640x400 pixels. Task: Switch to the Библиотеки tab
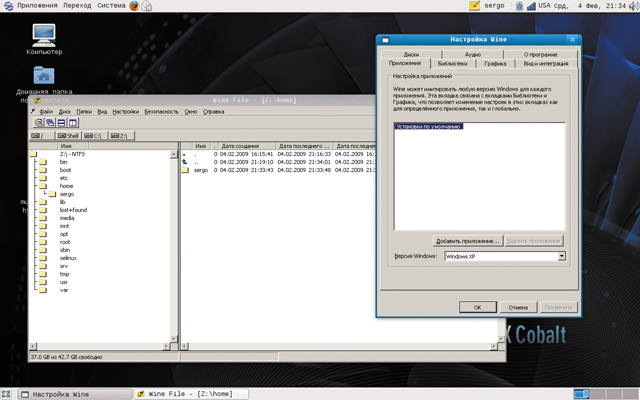(x=452, y=64)
